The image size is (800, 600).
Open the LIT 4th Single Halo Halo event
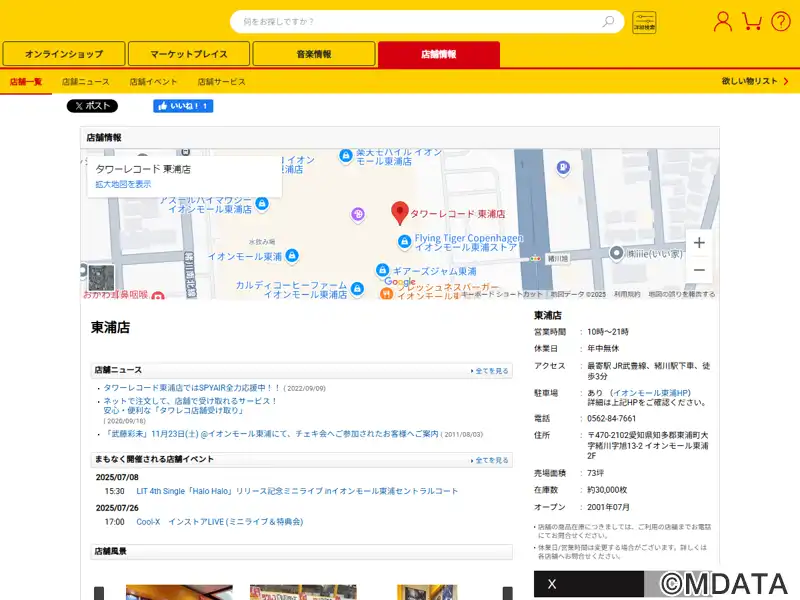[297, 491]
